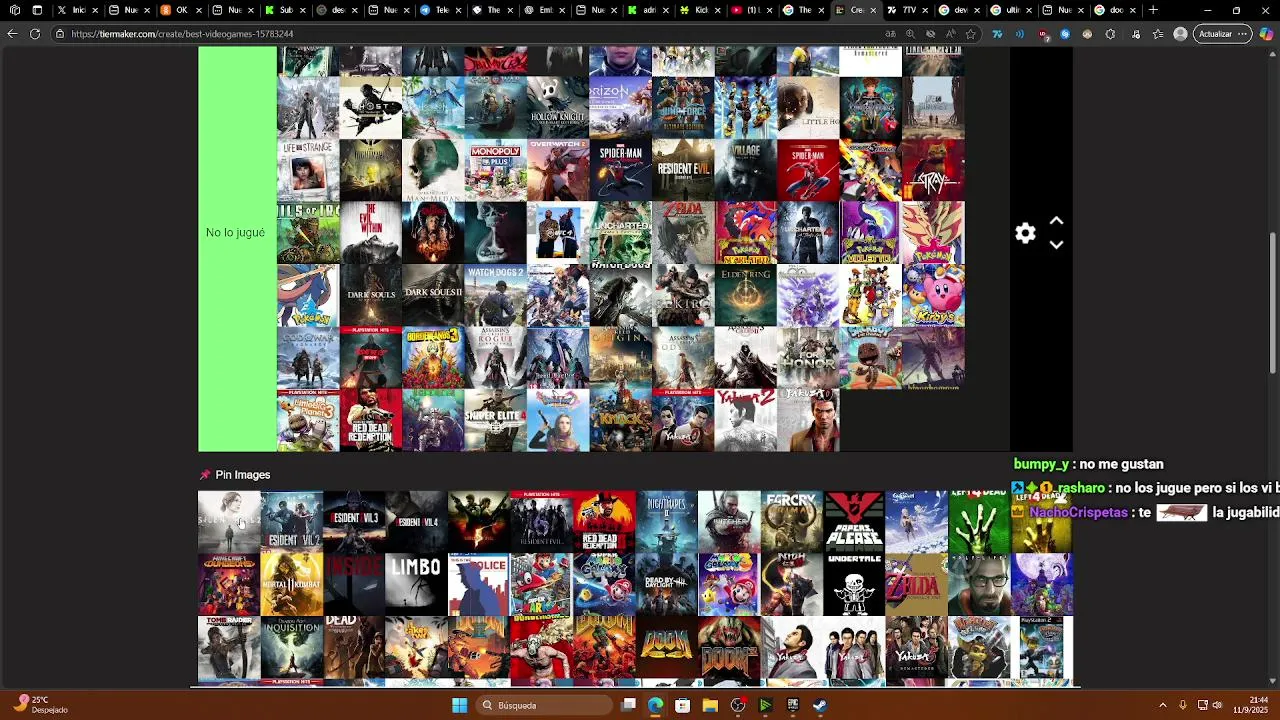Select the Witcher 3 image in pool
The image size is (1280, 720).
(729, 521)
